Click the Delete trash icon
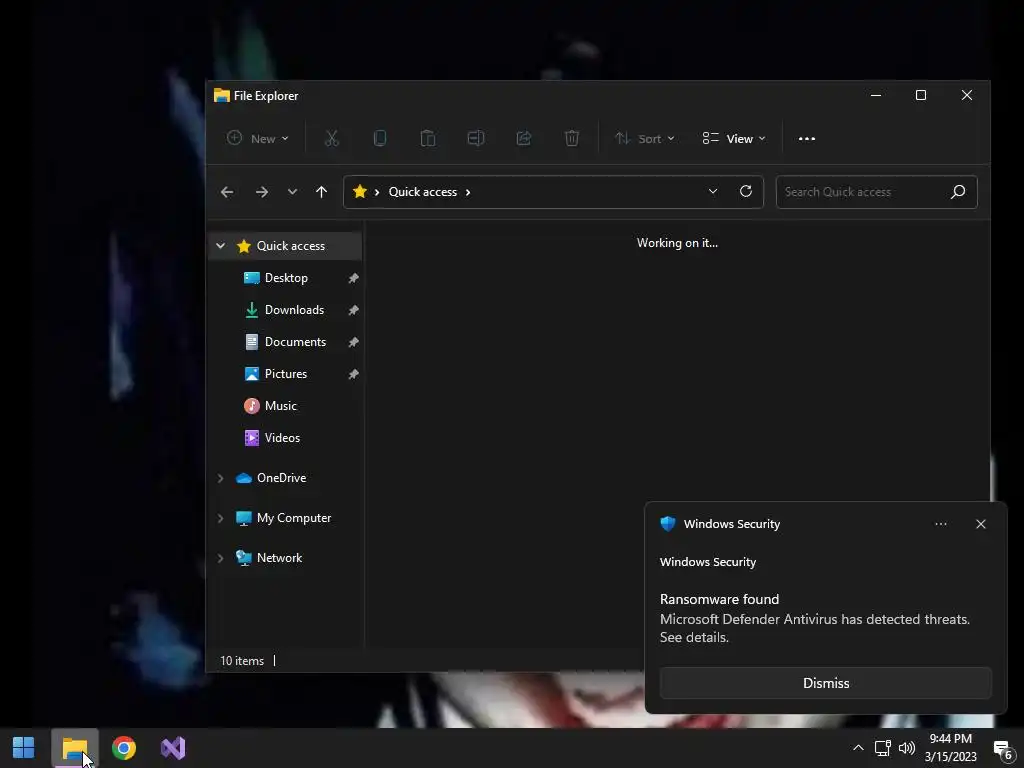The width and height of the screenshot is (1024, 768). [x=571, y=138]
